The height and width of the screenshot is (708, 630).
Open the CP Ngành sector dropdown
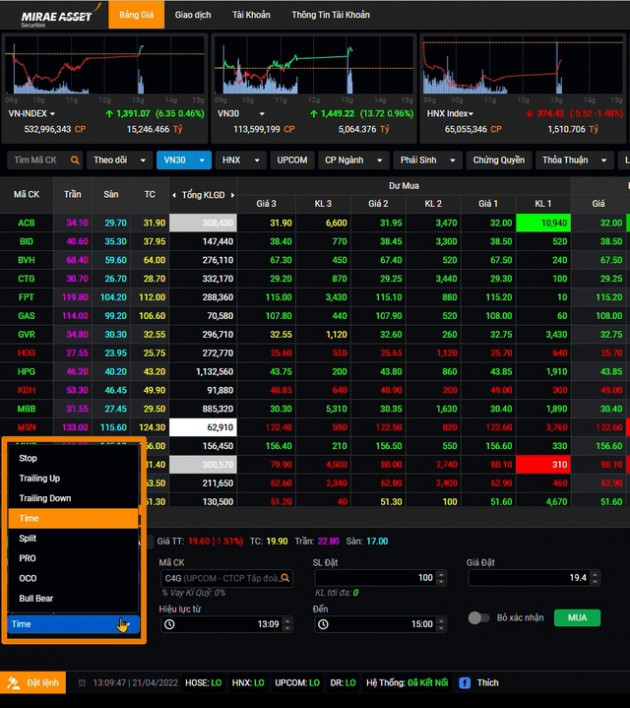click(x=354, y=160)
